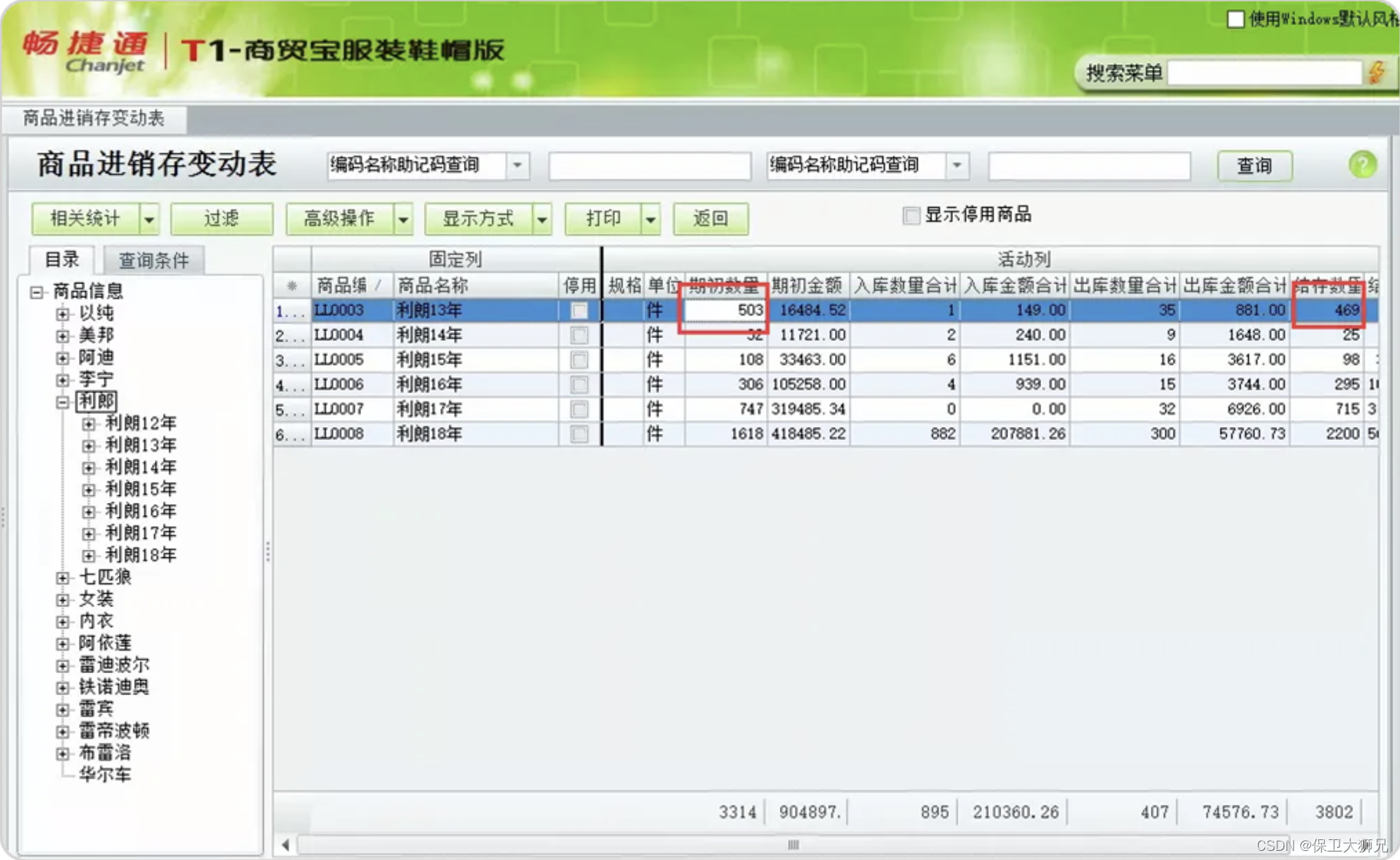Viewport: 1400px width, 860px height.
Task: Click the asterisk column selector in table header
Action: point(292,286)
